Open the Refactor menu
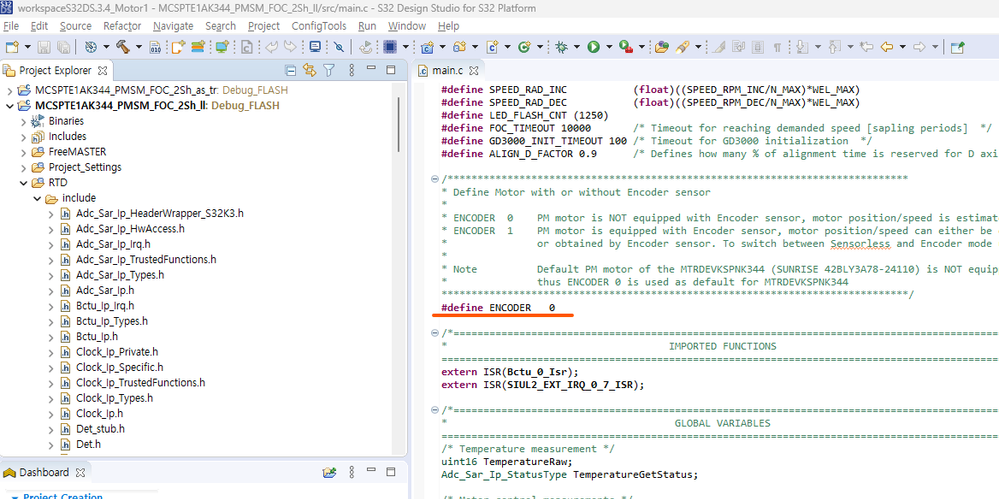 pos(122,26)
